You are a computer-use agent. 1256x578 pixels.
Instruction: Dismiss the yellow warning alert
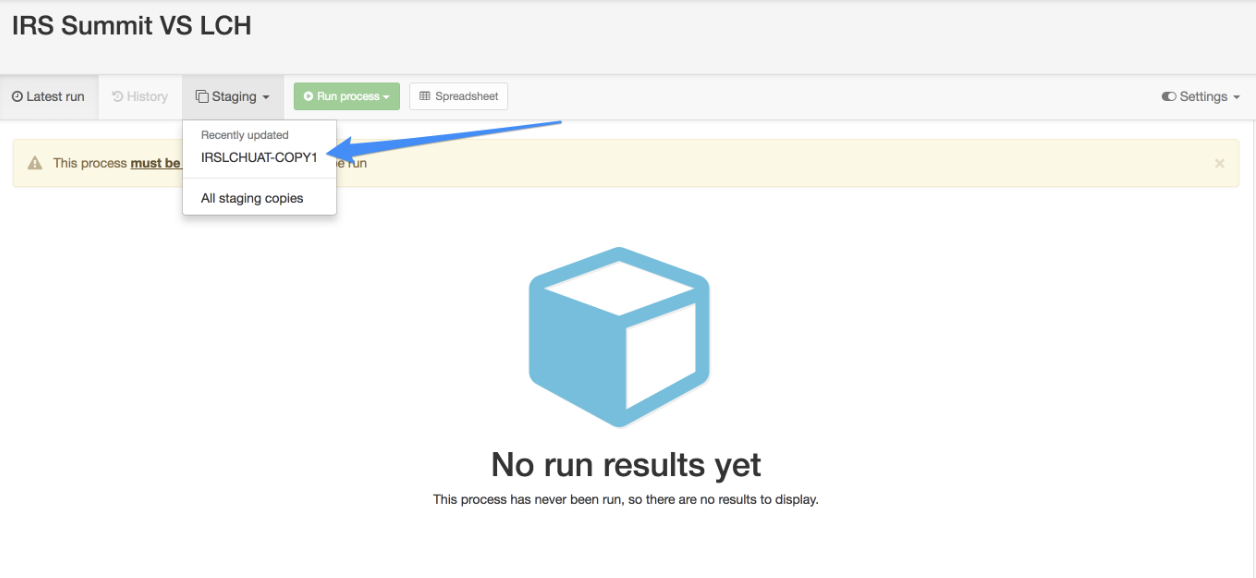(1219, 163)
